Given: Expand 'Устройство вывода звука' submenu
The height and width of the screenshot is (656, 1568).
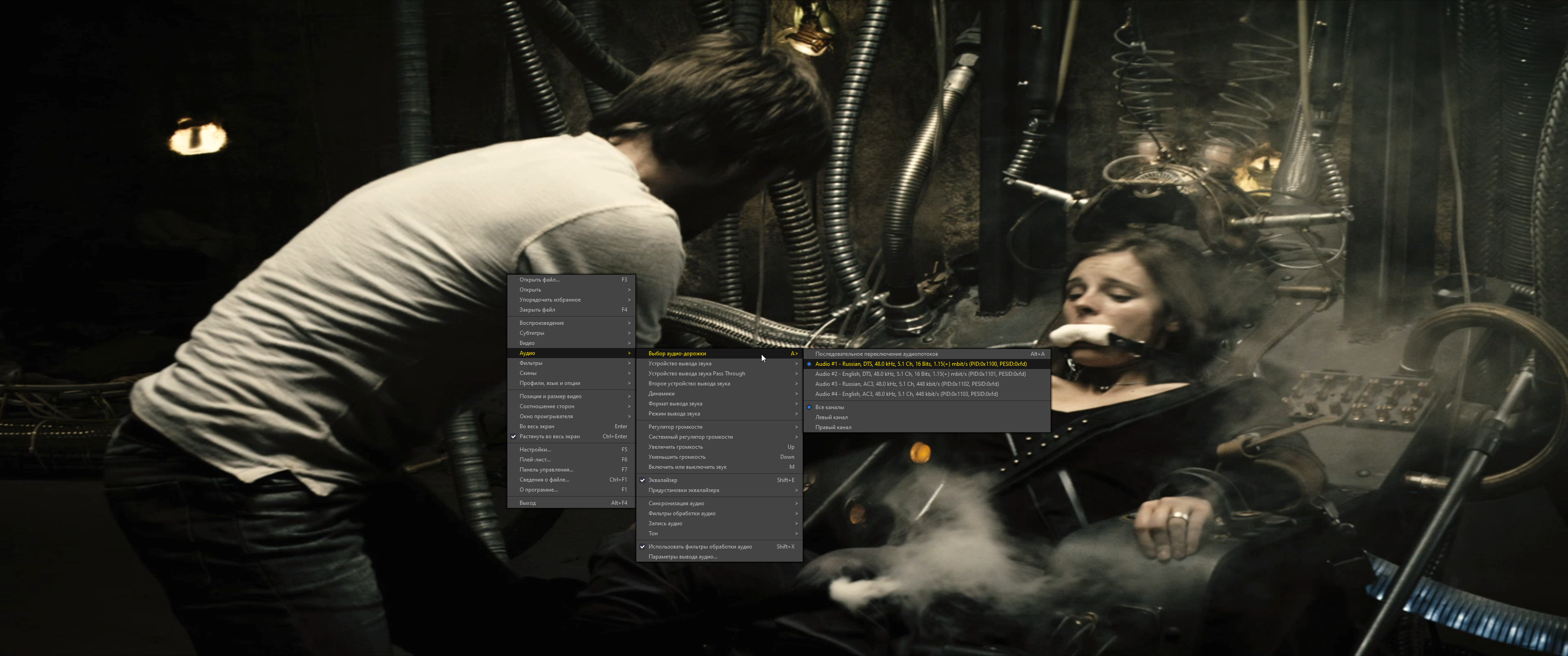Looking at the screenshot, I should (719, 363).
